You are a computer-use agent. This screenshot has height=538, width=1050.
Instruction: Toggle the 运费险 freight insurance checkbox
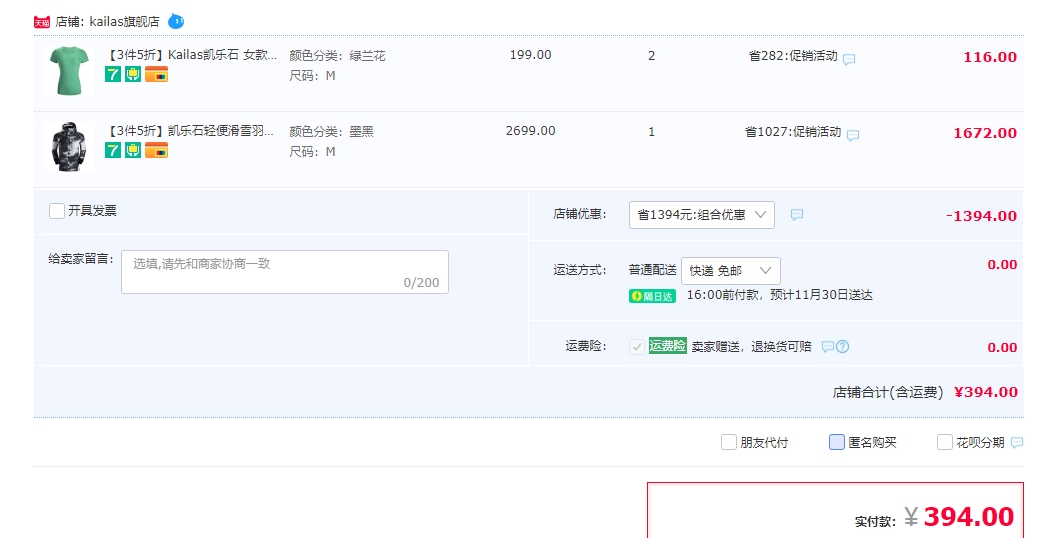[637, 346]
